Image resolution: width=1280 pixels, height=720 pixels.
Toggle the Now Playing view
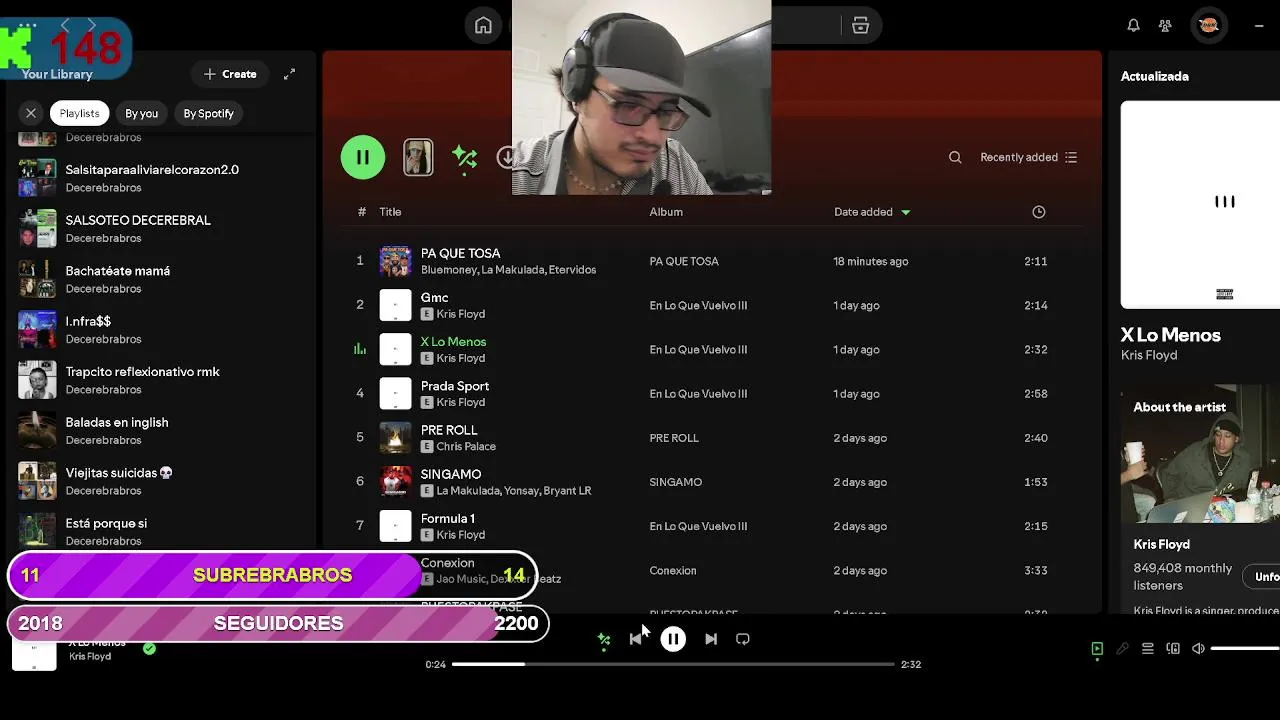(x=1097, y=649)
